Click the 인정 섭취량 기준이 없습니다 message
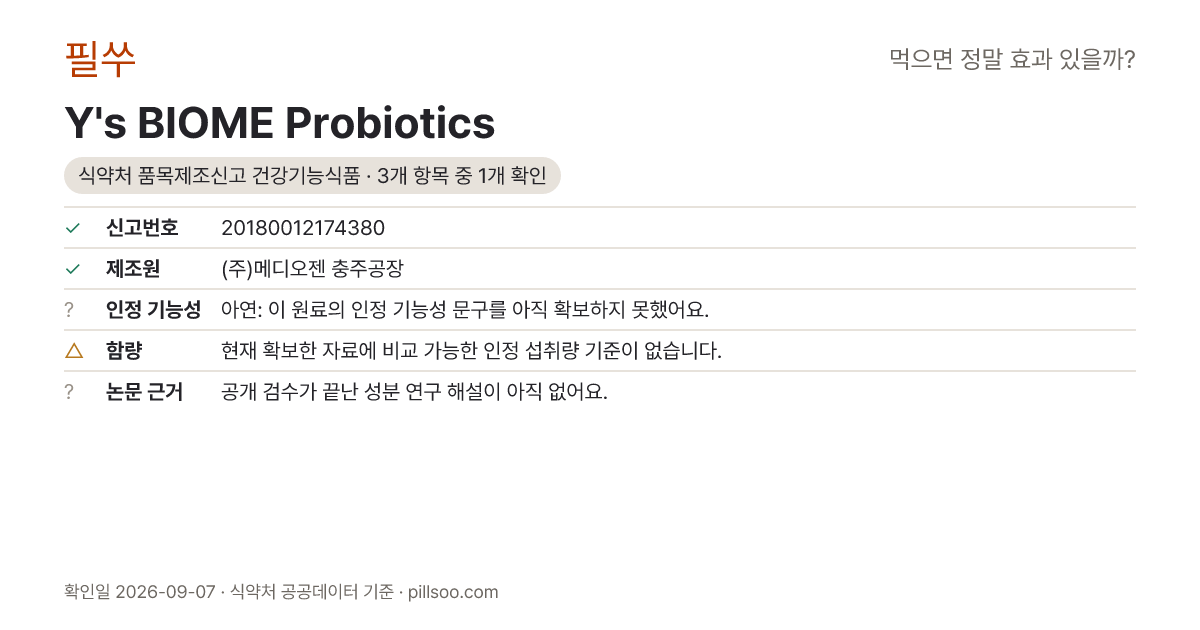This screenshot has width=1200, height=630. click(x=471, y=351)
